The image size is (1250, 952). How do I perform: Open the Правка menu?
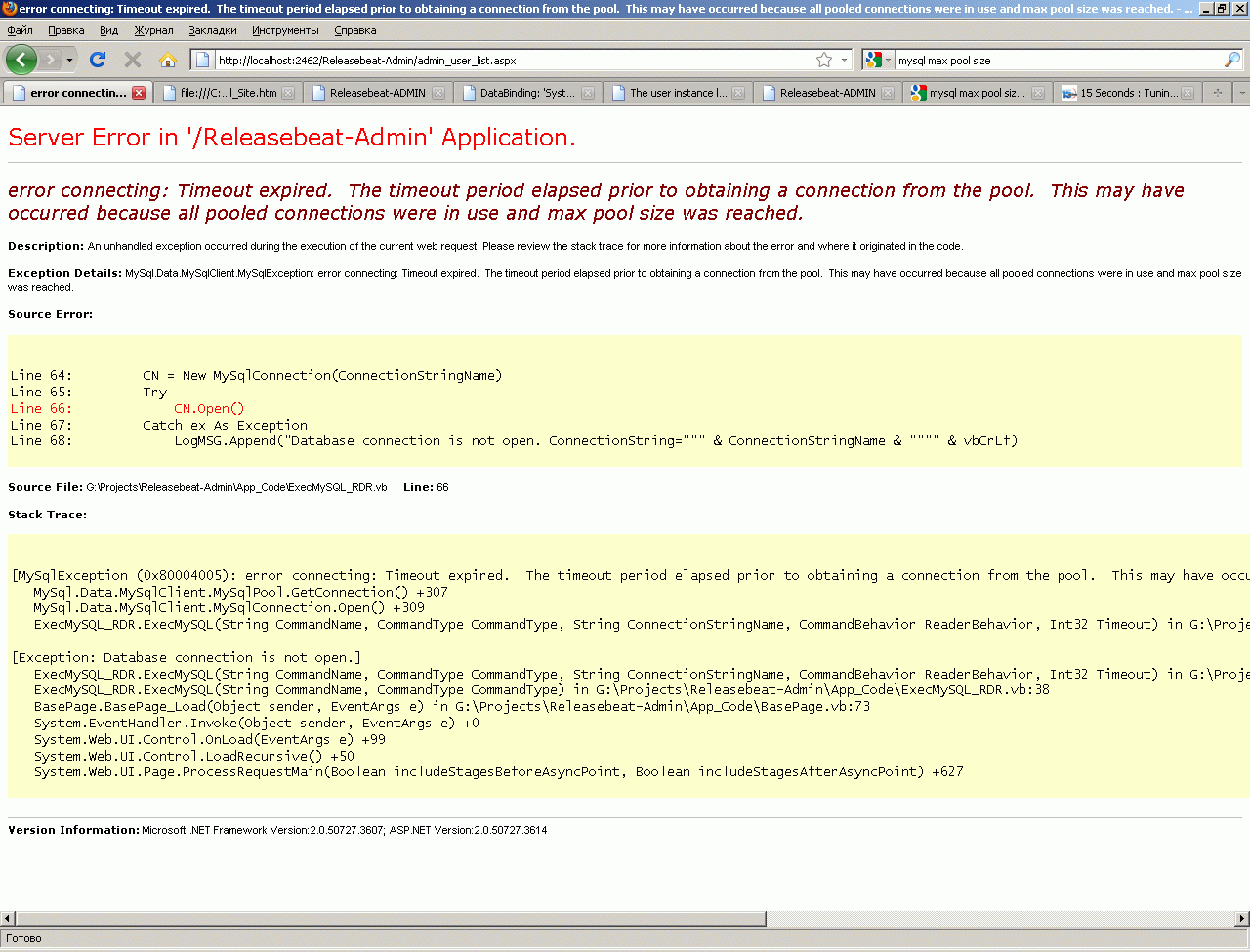65,30
